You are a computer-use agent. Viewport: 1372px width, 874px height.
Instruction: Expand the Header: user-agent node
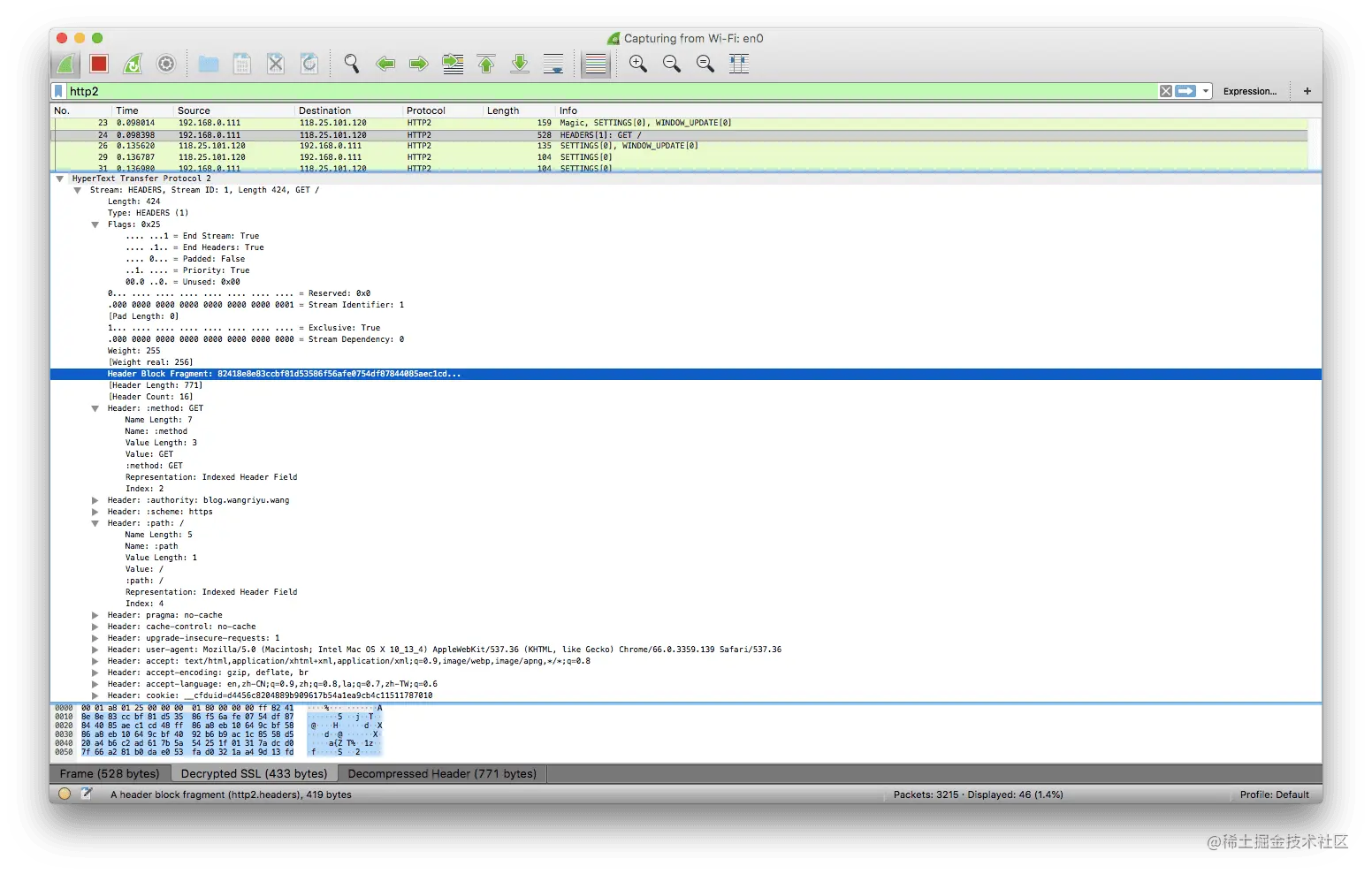pos(95,650)
